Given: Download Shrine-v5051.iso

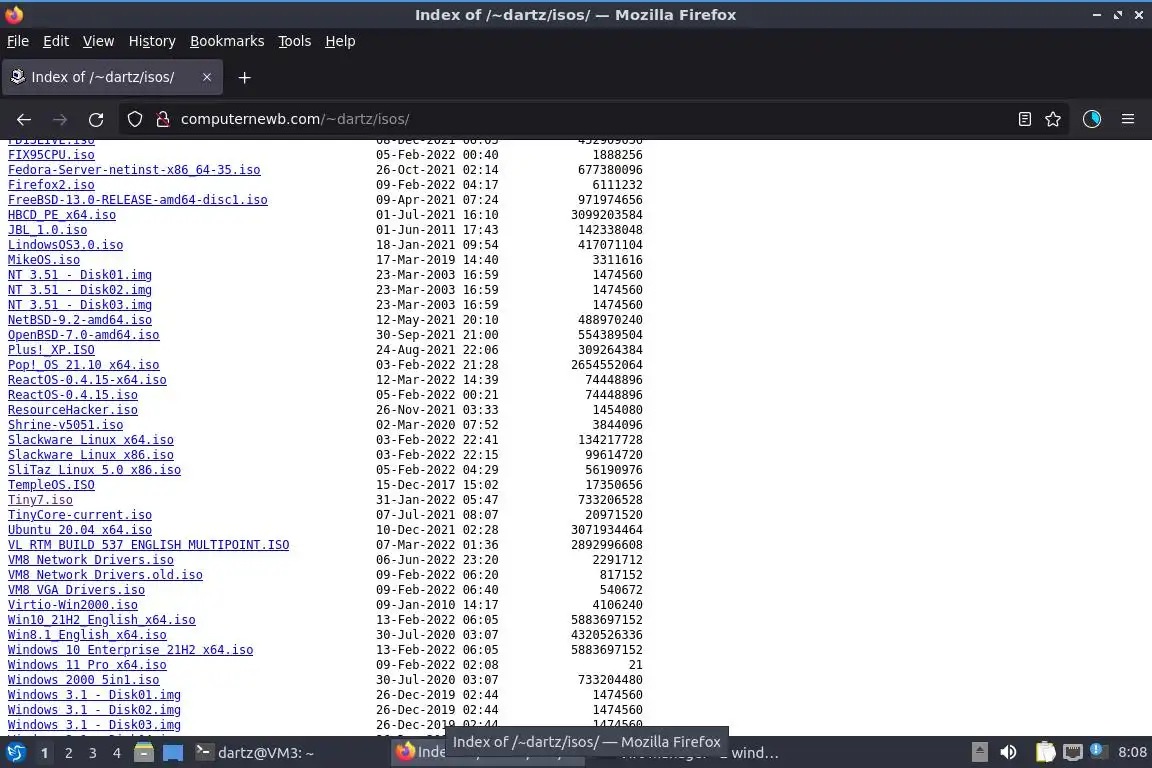Looking at the screenshot, I should (65, 425).
